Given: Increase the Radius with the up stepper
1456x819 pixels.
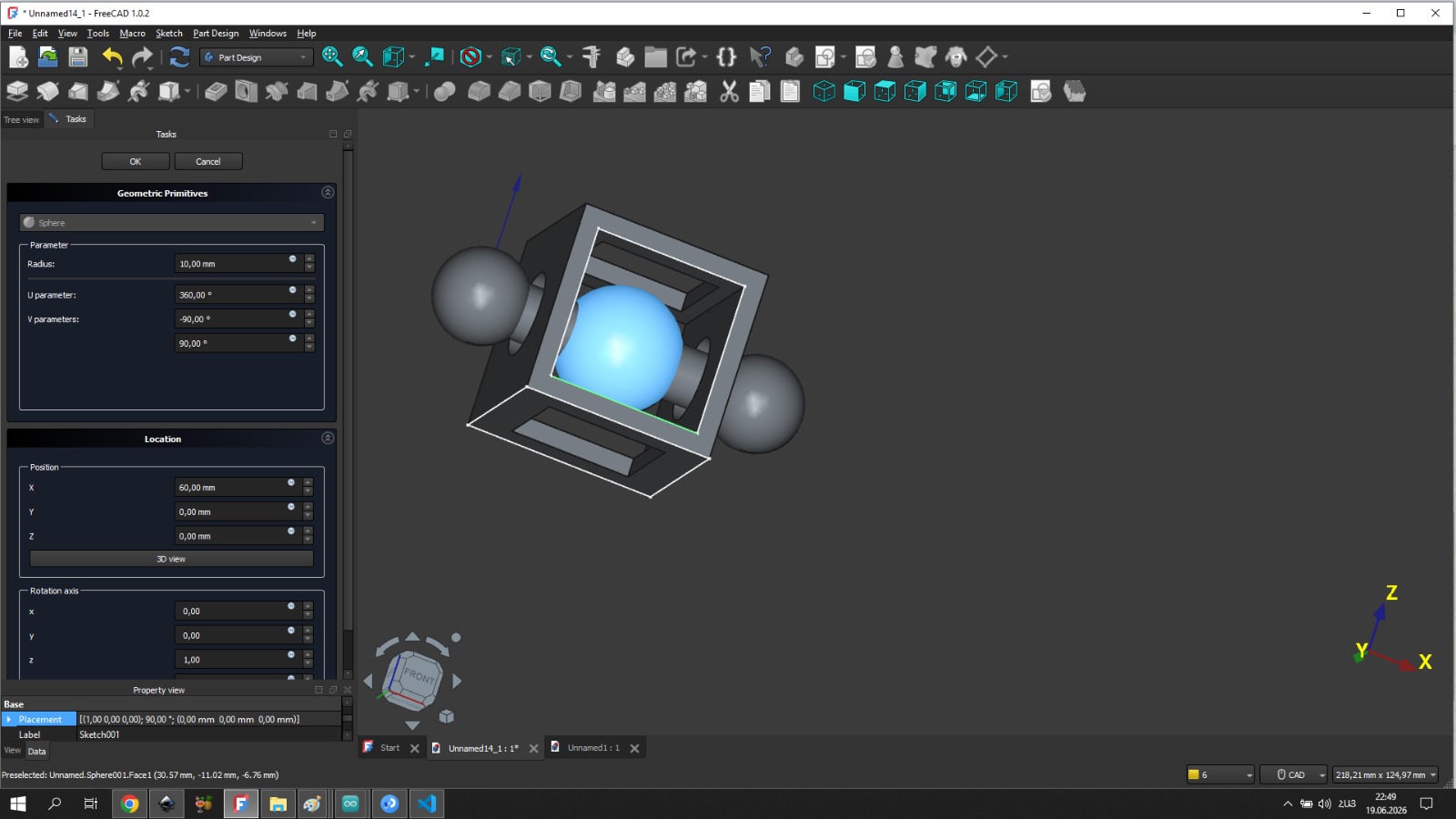Looking at the screenshot, I should point(309,258).
